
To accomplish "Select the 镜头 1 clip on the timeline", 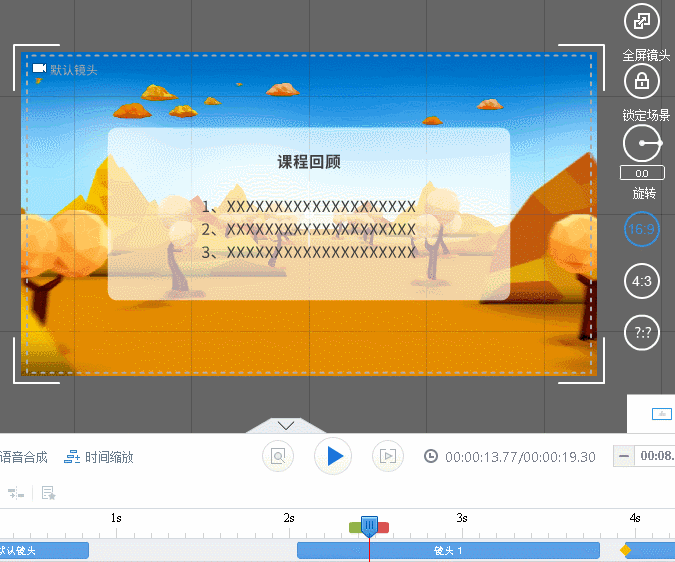I will click(448, 550).
